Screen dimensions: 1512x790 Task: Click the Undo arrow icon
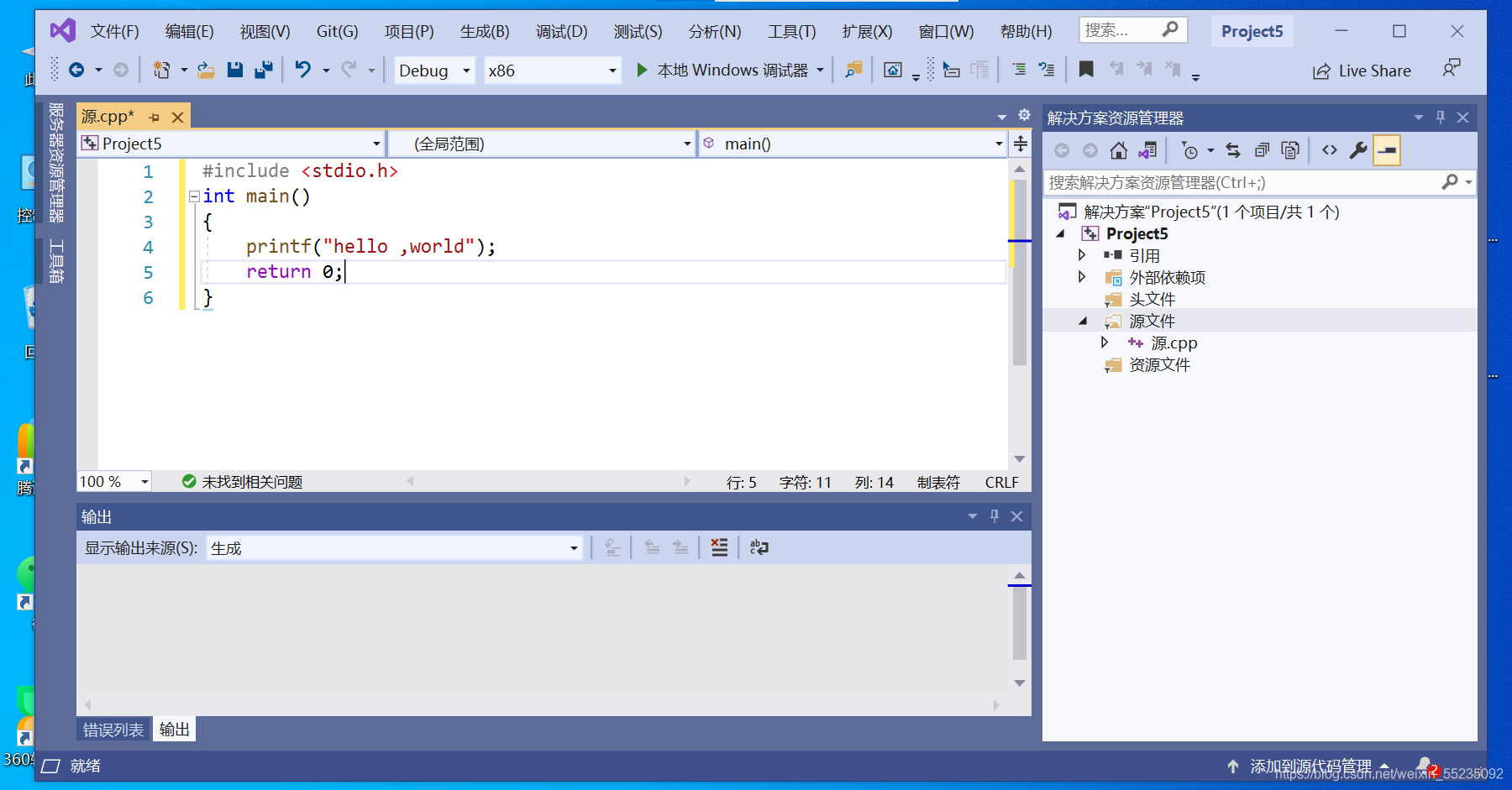point(303,70)
